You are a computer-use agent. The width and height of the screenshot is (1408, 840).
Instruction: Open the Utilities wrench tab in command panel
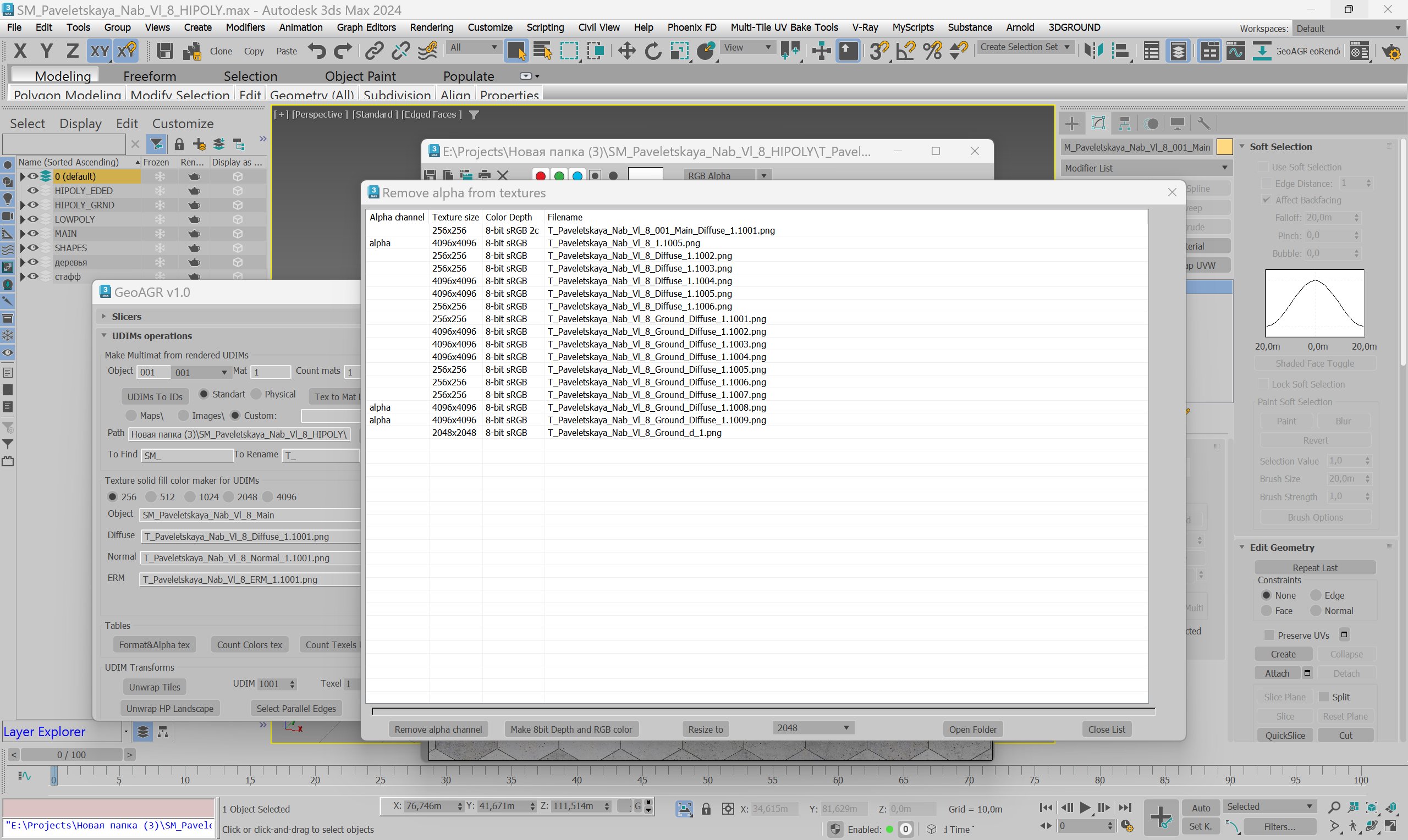[1204, 123]
